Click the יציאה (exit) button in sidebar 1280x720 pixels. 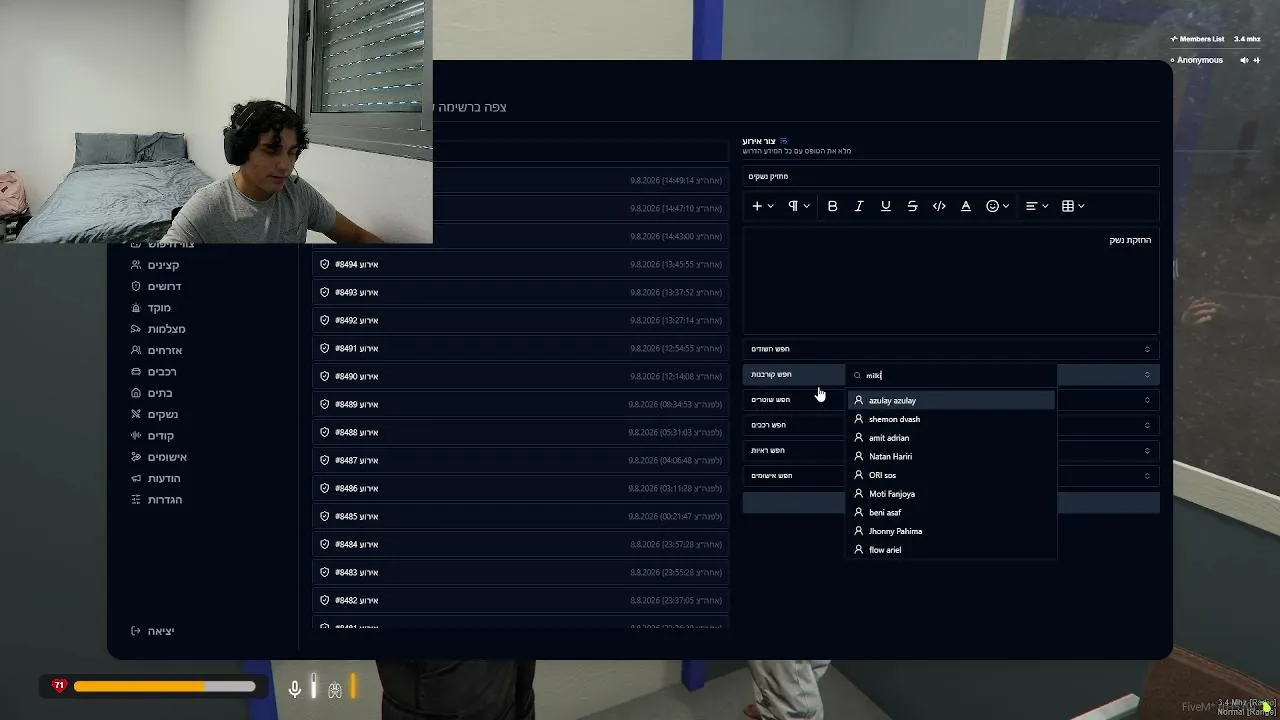click(x=152, y=631)
